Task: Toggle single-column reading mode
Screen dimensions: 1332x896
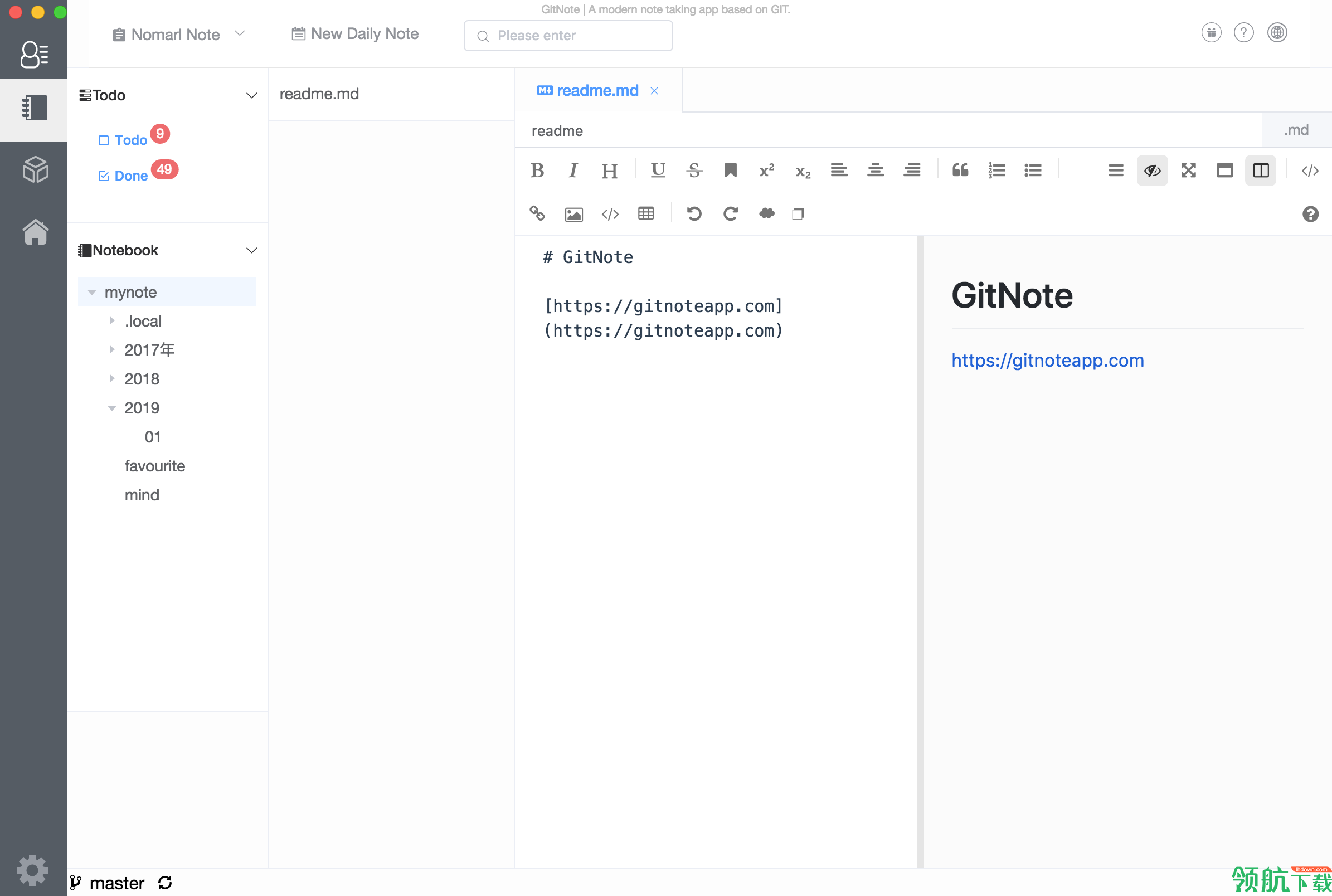Action: (x=1224, y=171)
